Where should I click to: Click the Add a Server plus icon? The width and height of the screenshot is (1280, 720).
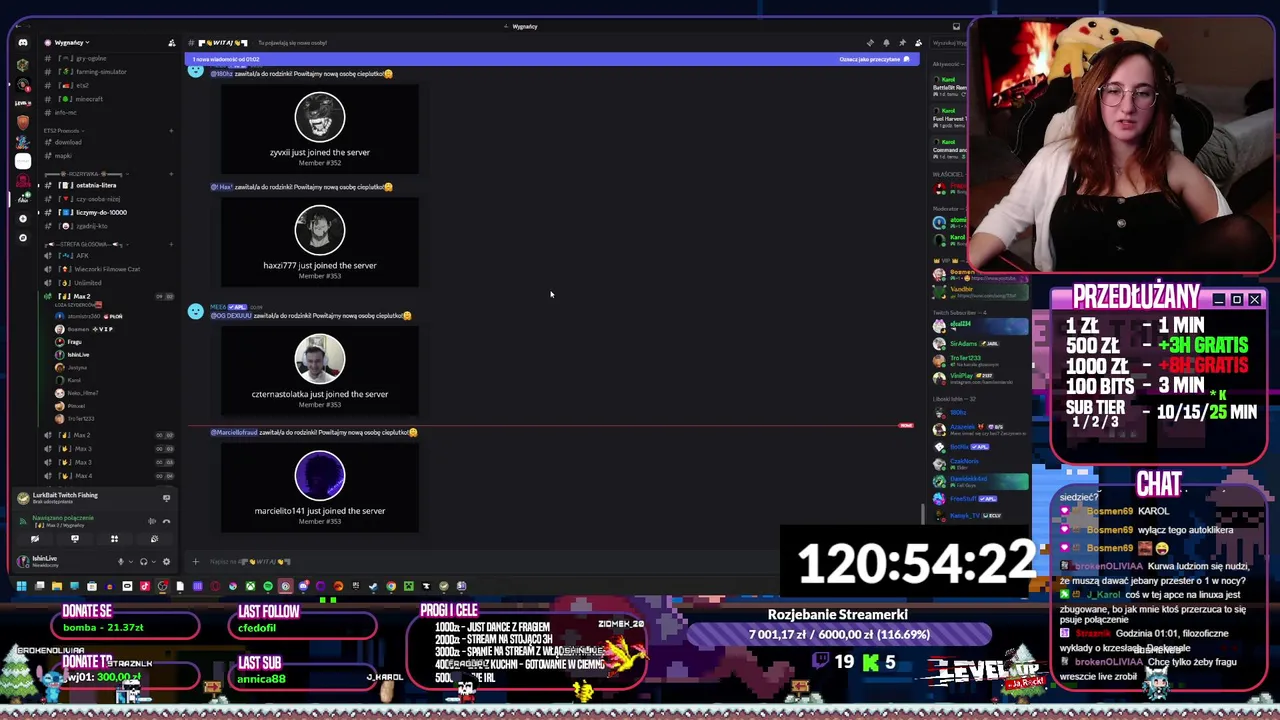(23, 218)
